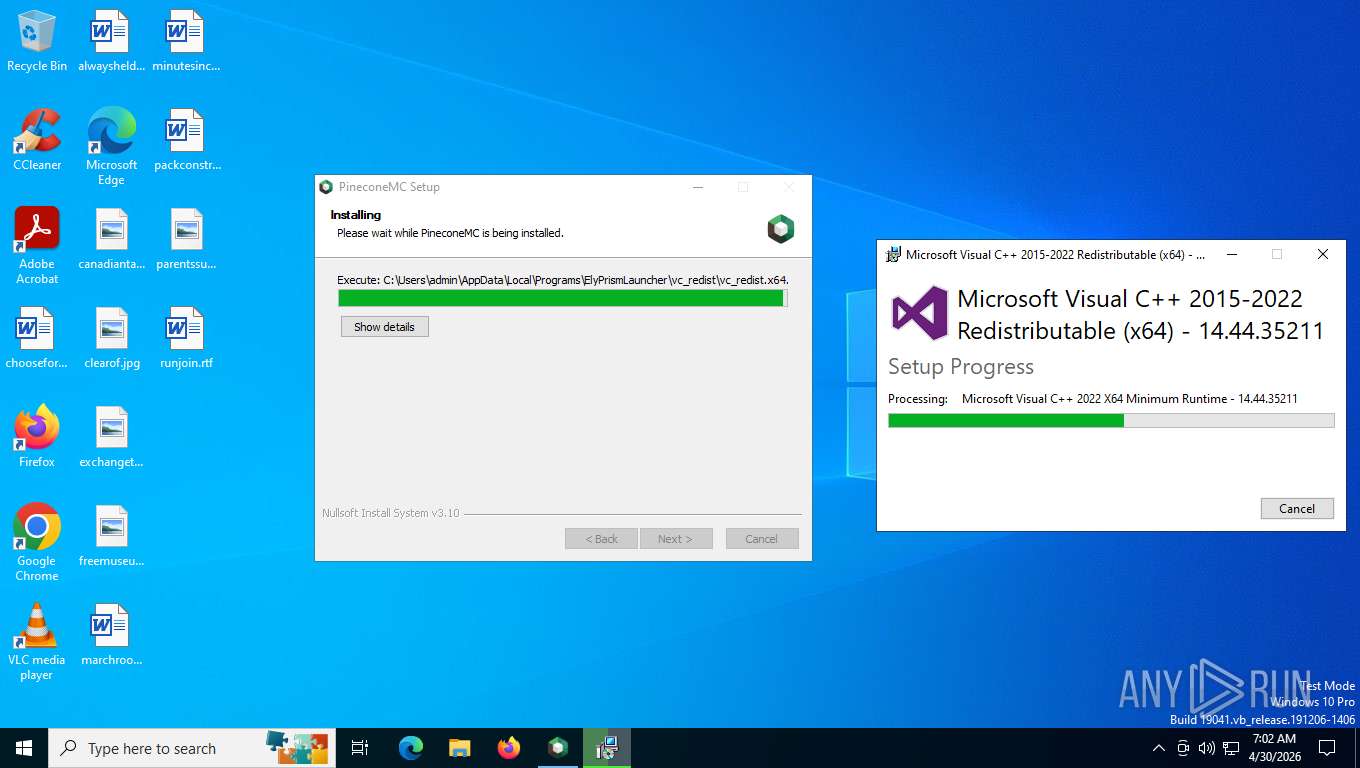Click the PineconeMC installation progress bar
This screenshot has width=1360, height=768.
point(563,298)
